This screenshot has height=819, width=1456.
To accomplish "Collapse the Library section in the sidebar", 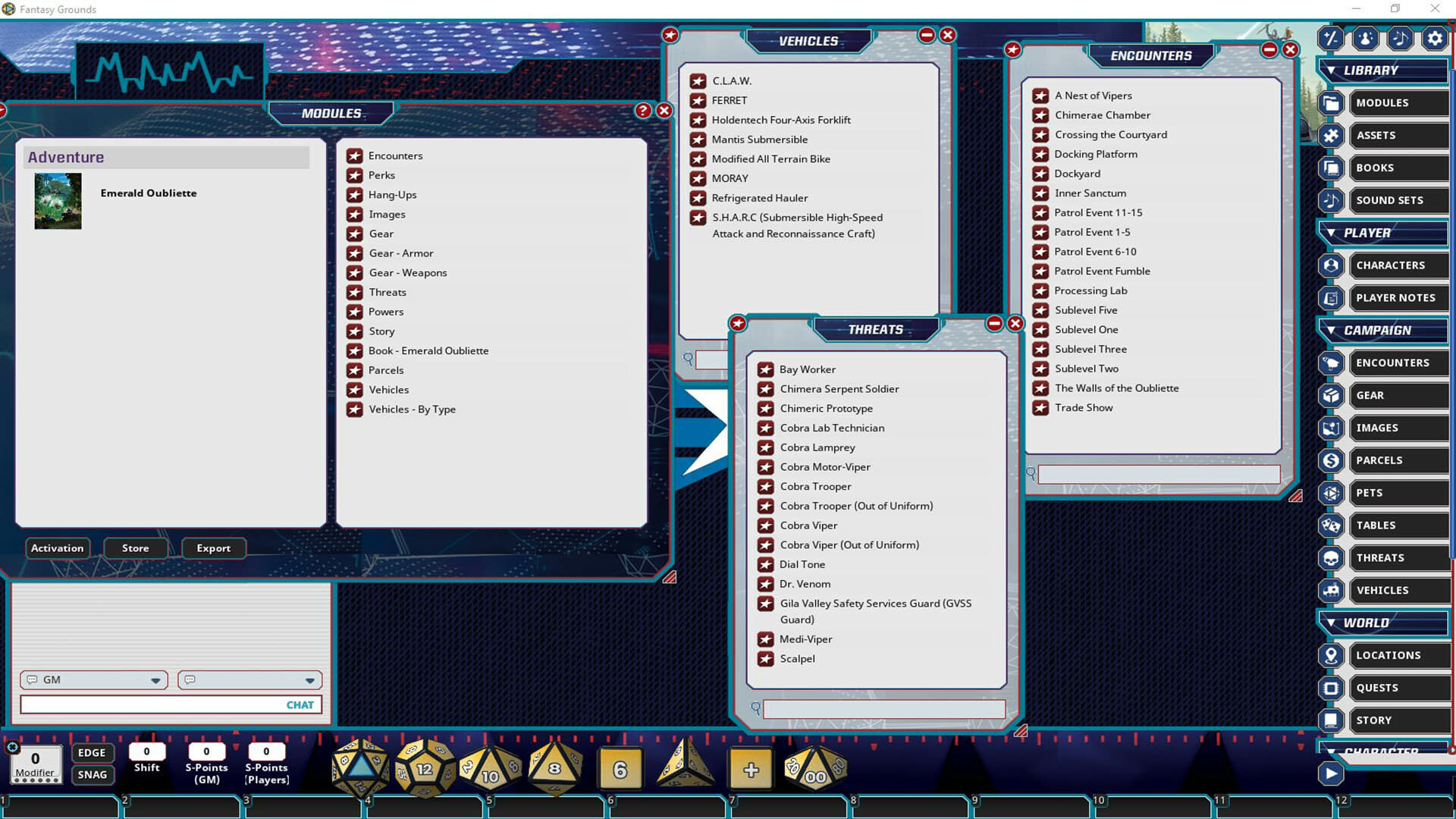I will pos(1332,70).
